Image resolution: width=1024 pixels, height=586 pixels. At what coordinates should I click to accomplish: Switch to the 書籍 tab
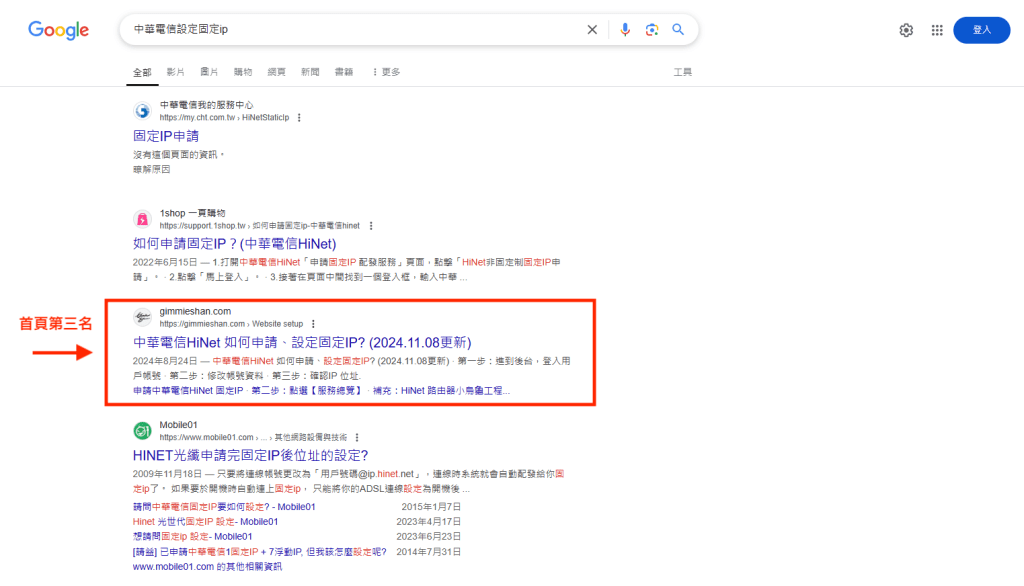[x=344, y=72]
